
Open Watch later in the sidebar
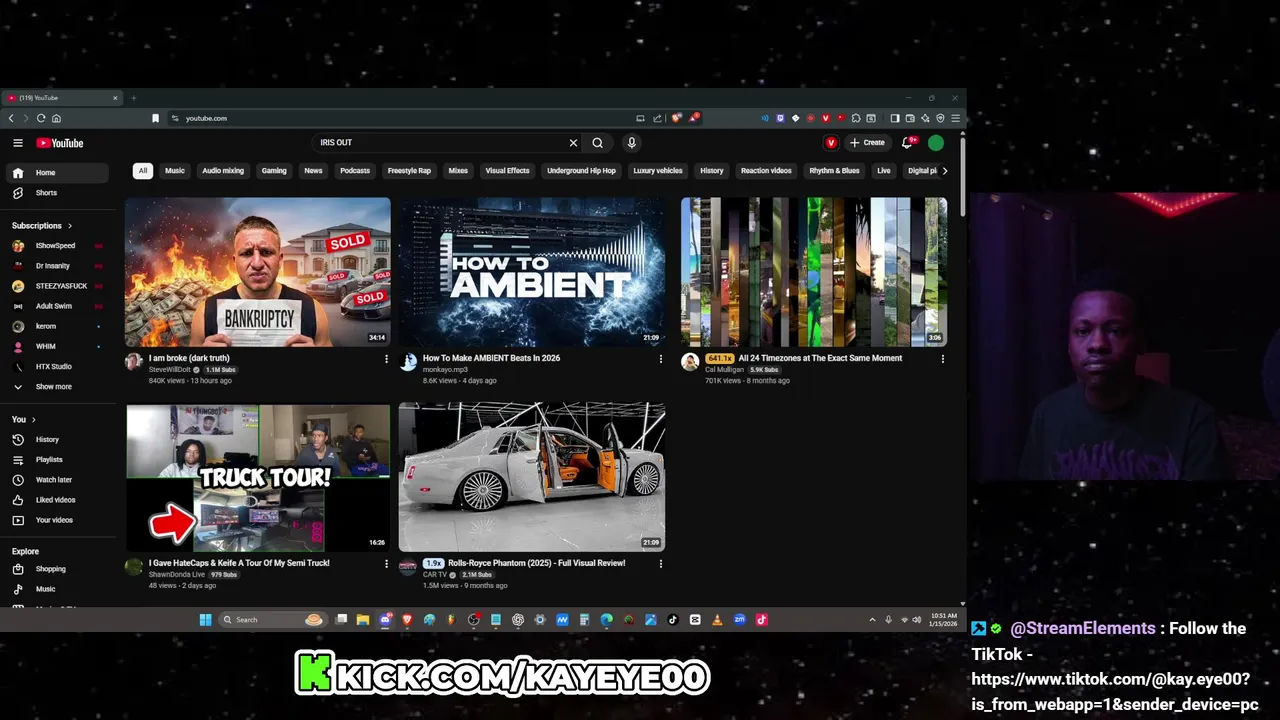57,480
